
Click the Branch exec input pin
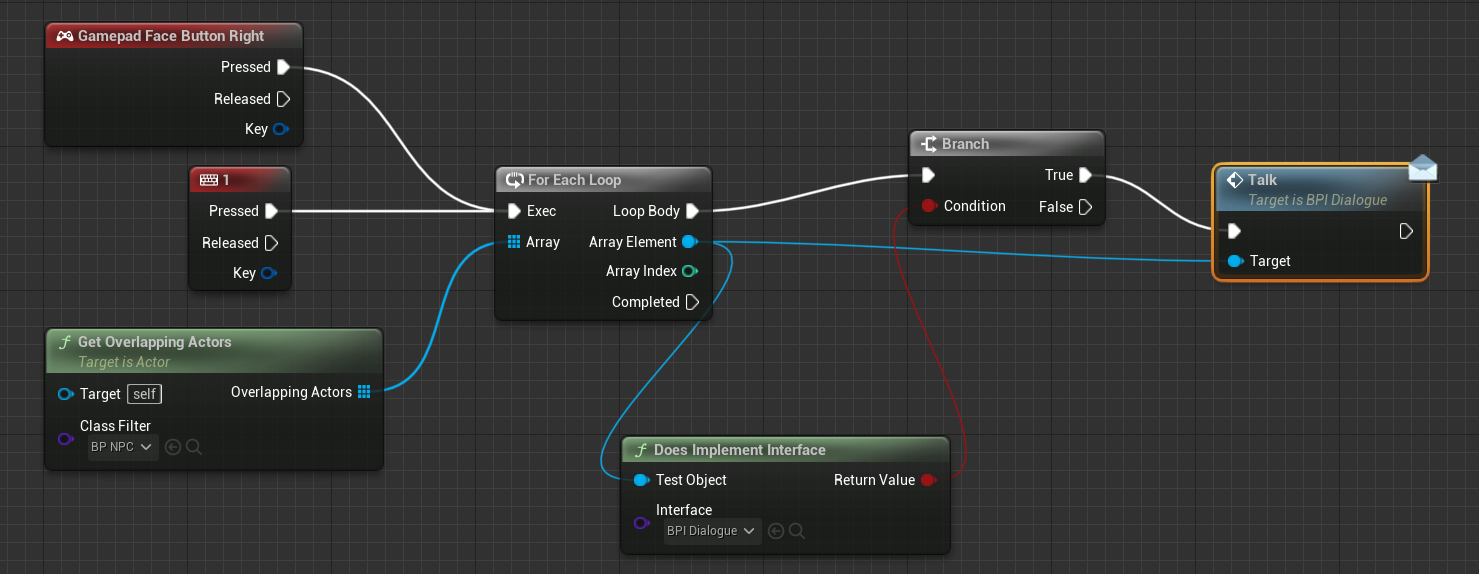click(928, 175)
